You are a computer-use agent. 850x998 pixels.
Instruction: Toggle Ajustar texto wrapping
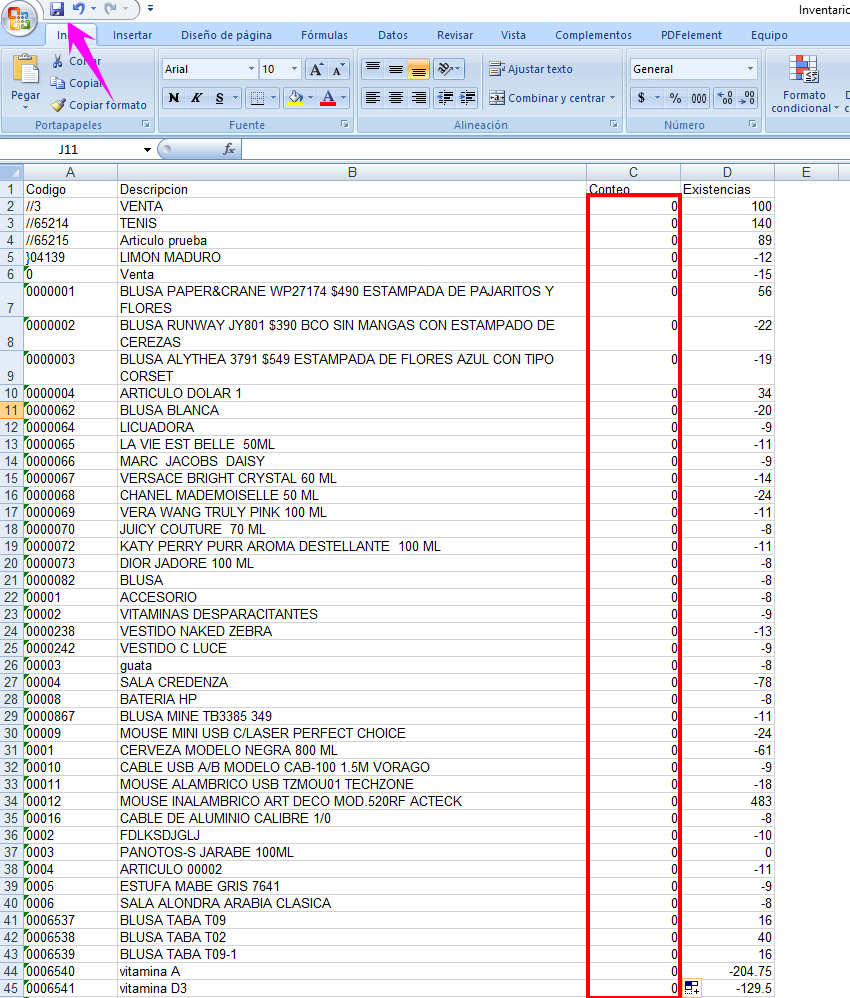[x=531, y=69]
